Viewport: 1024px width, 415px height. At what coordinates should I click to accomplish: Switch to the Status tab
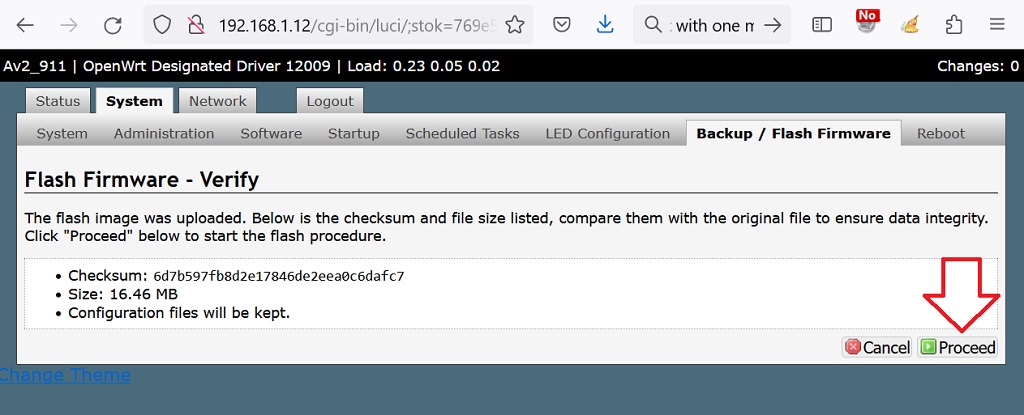pyautogui.click(x=57, y=101)
